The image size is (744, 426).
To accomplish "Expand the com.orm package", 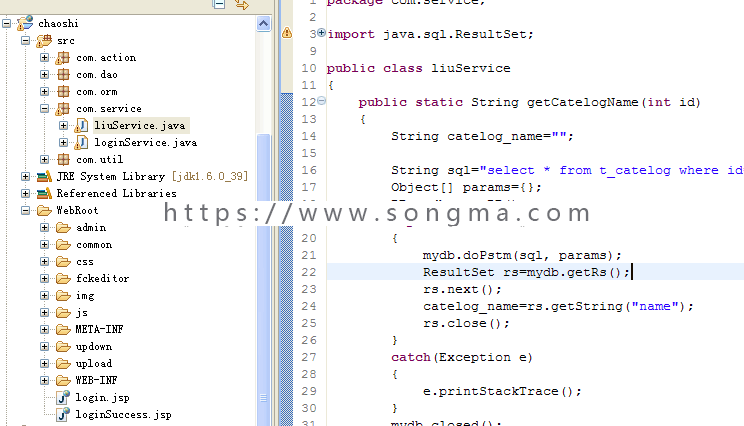I will pyautogui.click(x=45, y=92).
